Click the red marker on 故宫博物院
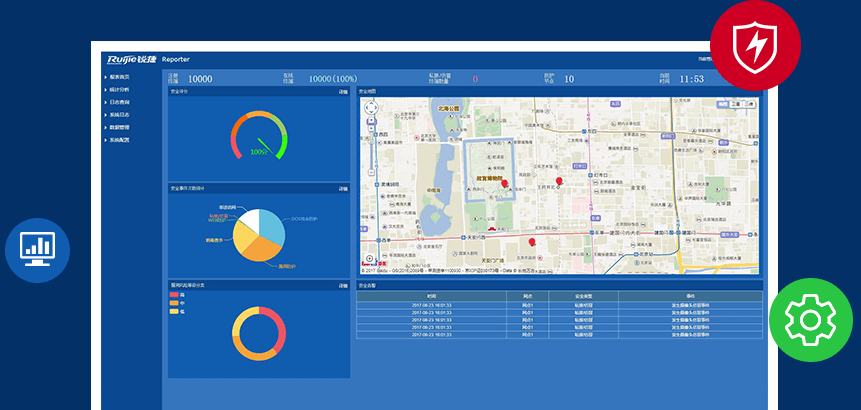 (x=504, y=184)
